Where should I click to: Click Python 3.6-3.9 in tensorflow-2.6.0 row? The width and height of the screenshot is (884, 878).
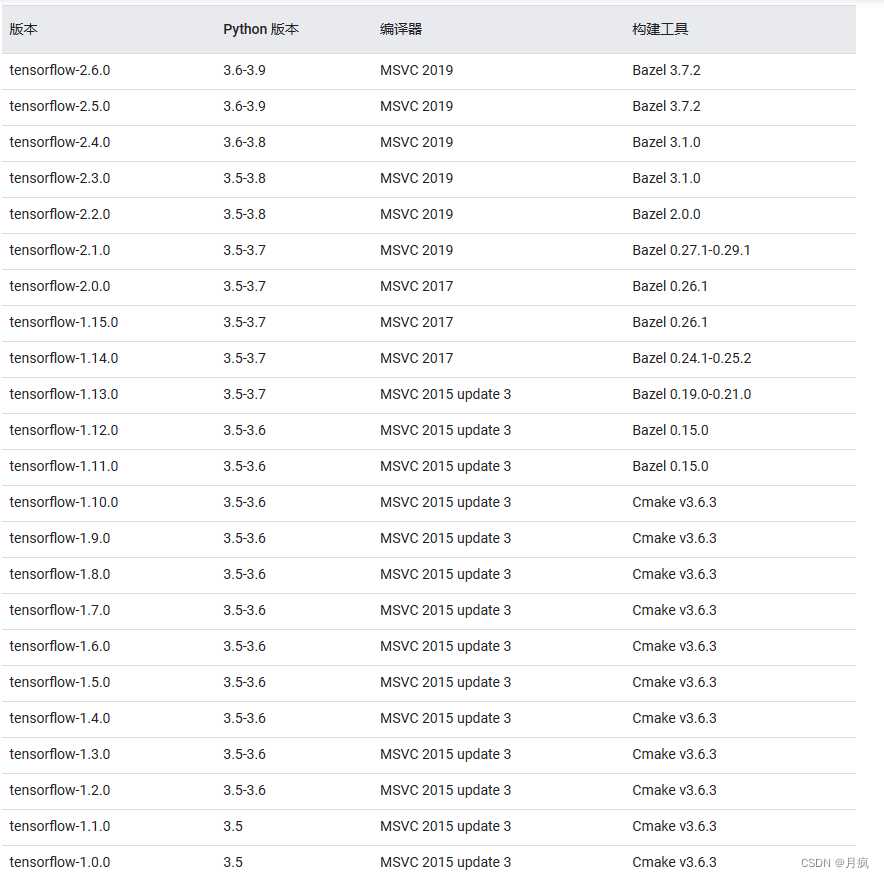pyautogui.click(x=244, y=70)
